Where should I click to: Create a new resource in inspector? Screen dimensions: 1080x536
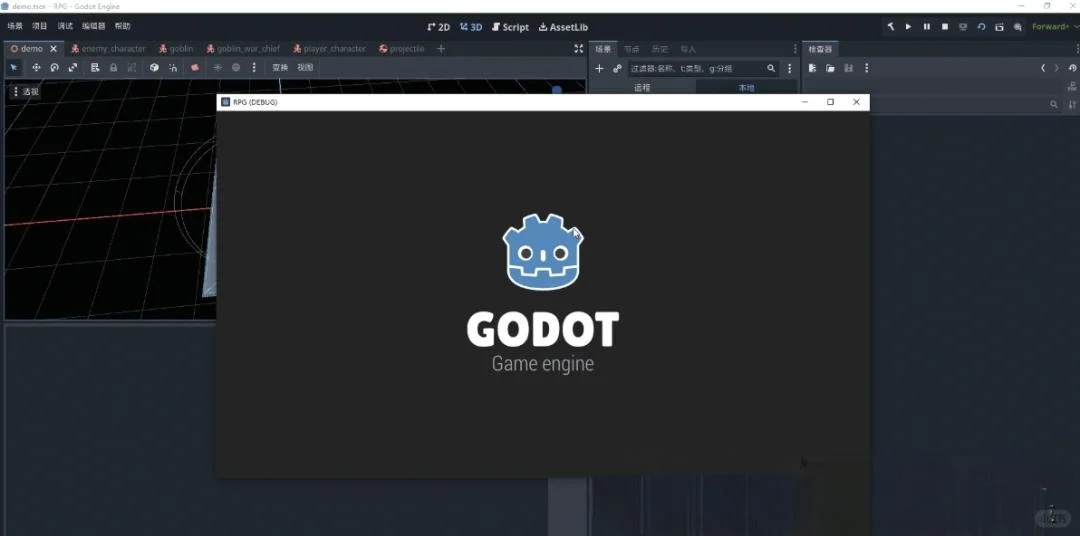812,68
